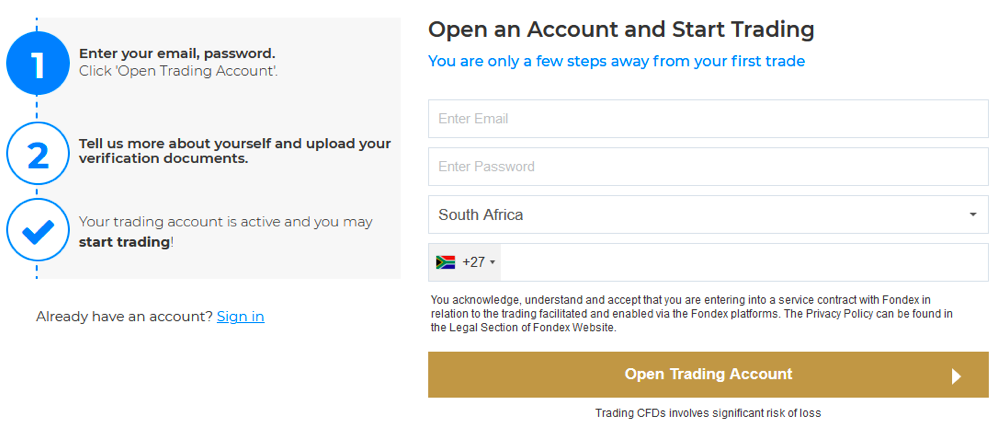The width and height of the screenshot is (994, 422).
Task: Click the Enter Email field
Action: (x=708, y=118)
